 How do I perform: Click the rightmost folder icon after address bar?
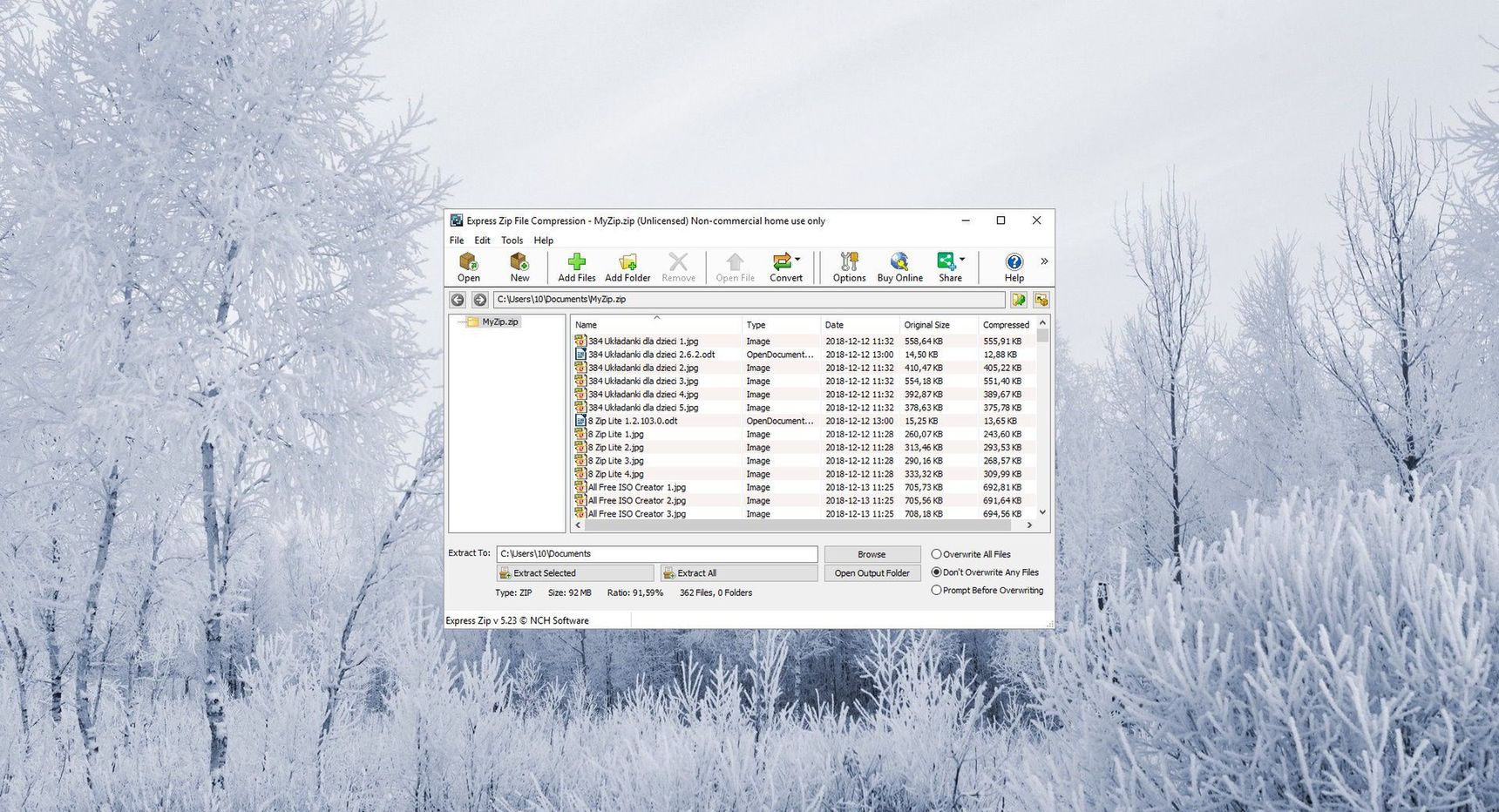[1041, 300]
